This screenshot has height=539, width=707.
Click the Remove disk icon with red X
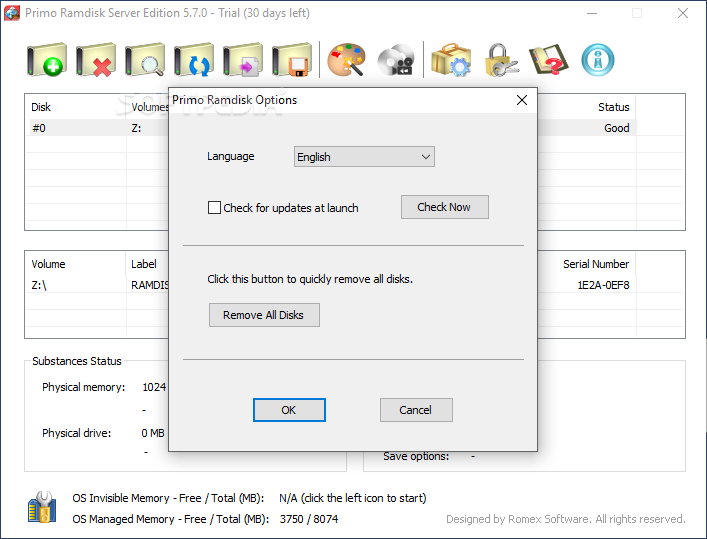(96, 60)
